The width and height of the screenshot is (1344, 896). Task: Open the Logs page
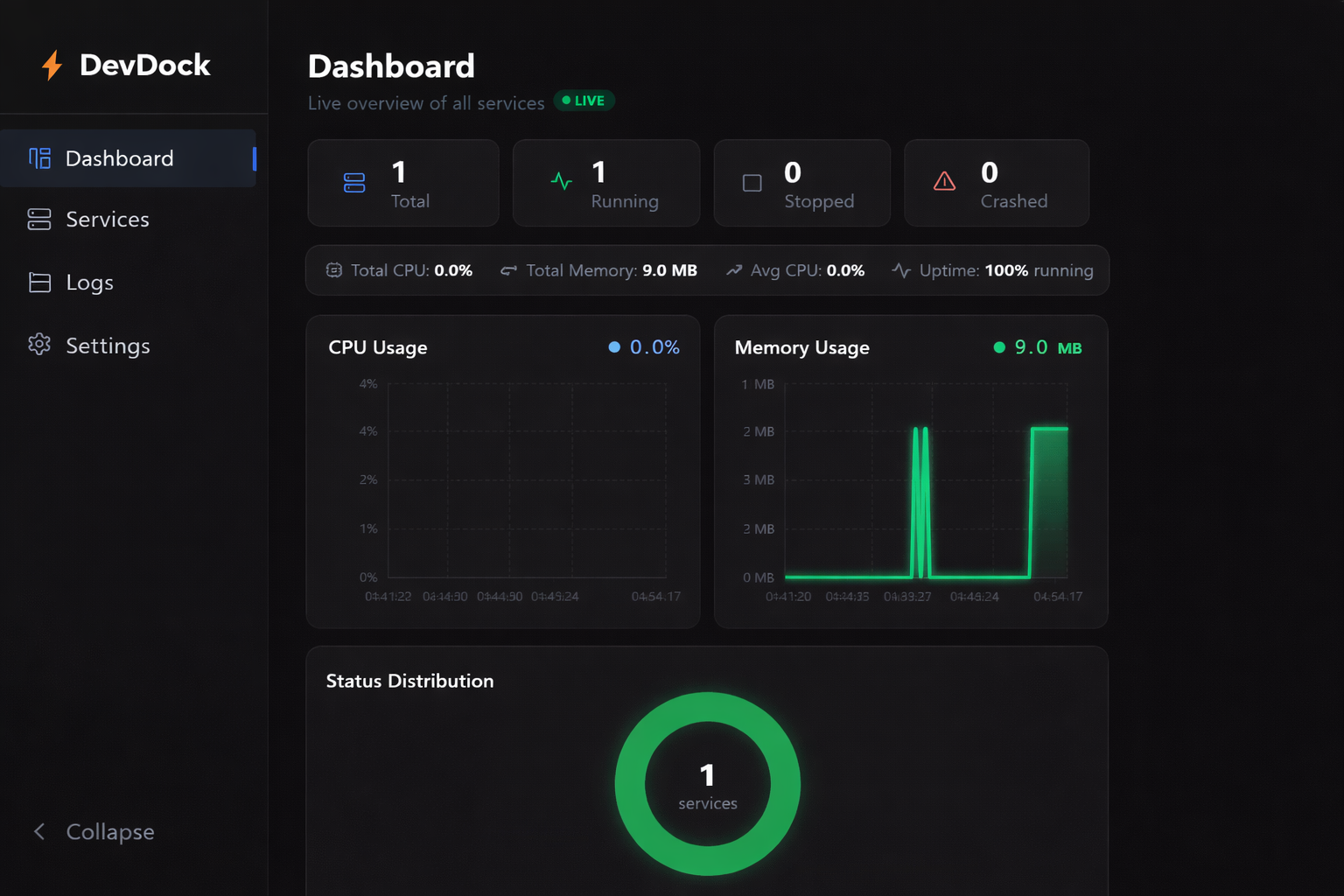coord(89,283)
